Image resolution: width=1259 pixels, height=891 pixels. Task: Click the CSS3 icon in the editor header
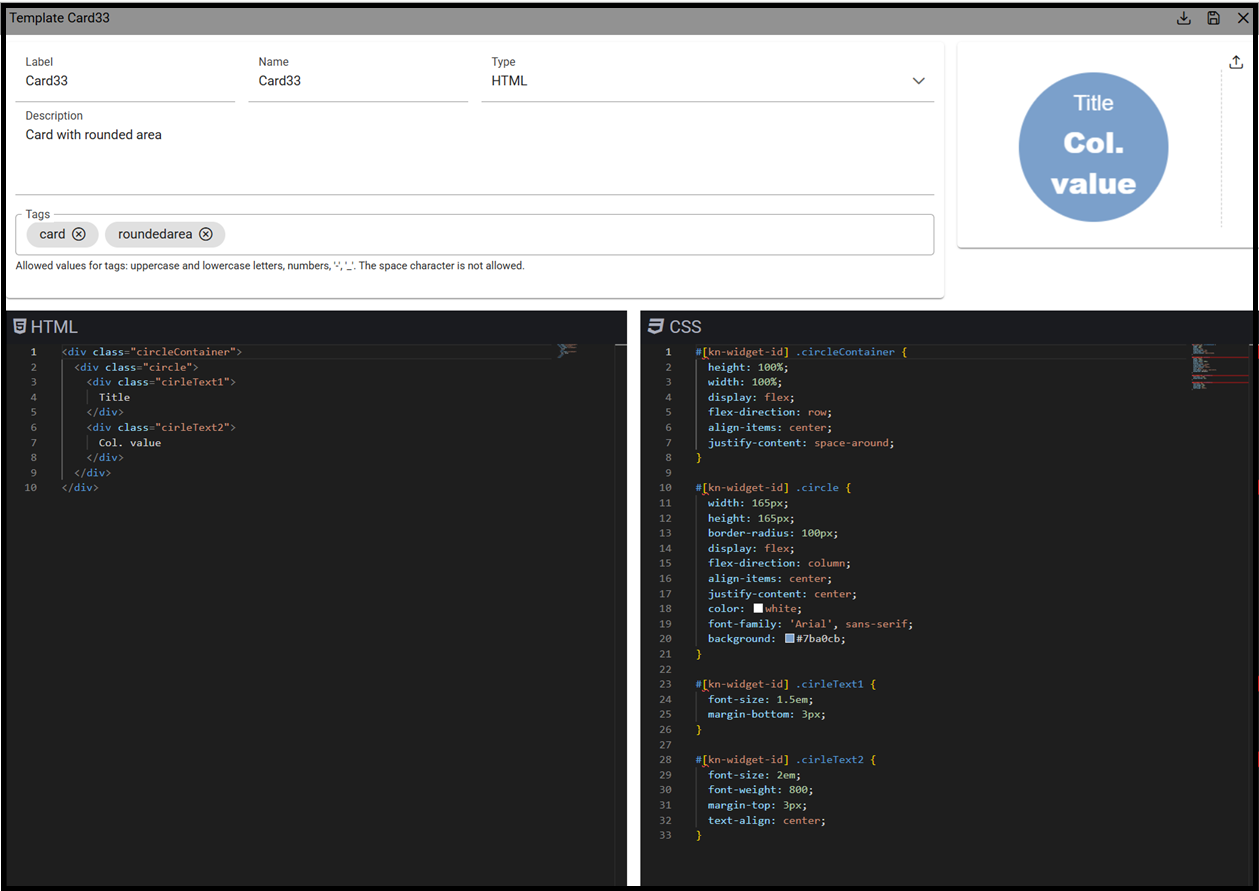point(656,326)
